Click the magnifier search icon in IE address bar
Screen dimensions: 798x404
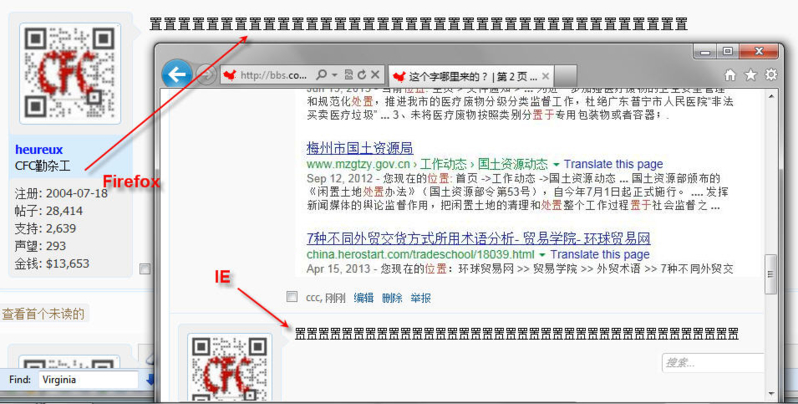point(321,75)
